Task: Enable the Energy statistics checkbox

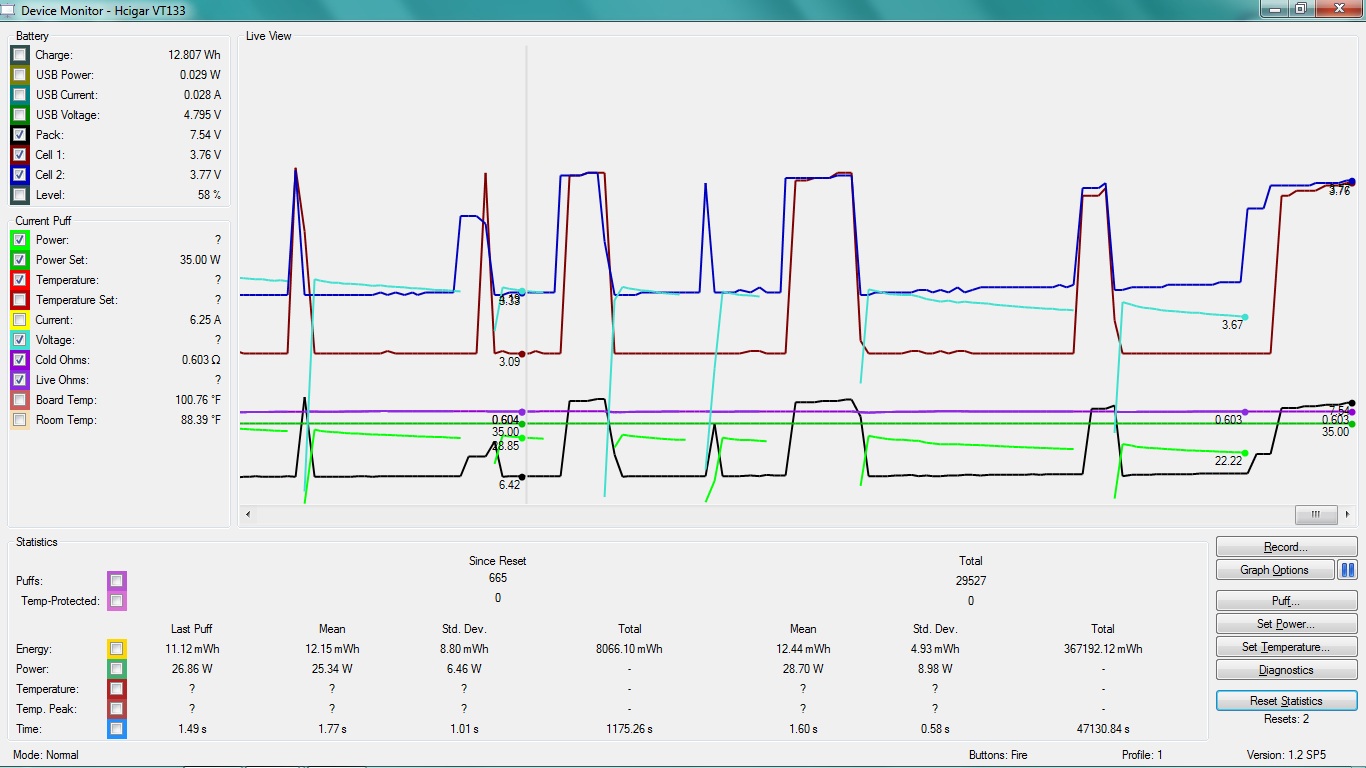Action: 117,649
